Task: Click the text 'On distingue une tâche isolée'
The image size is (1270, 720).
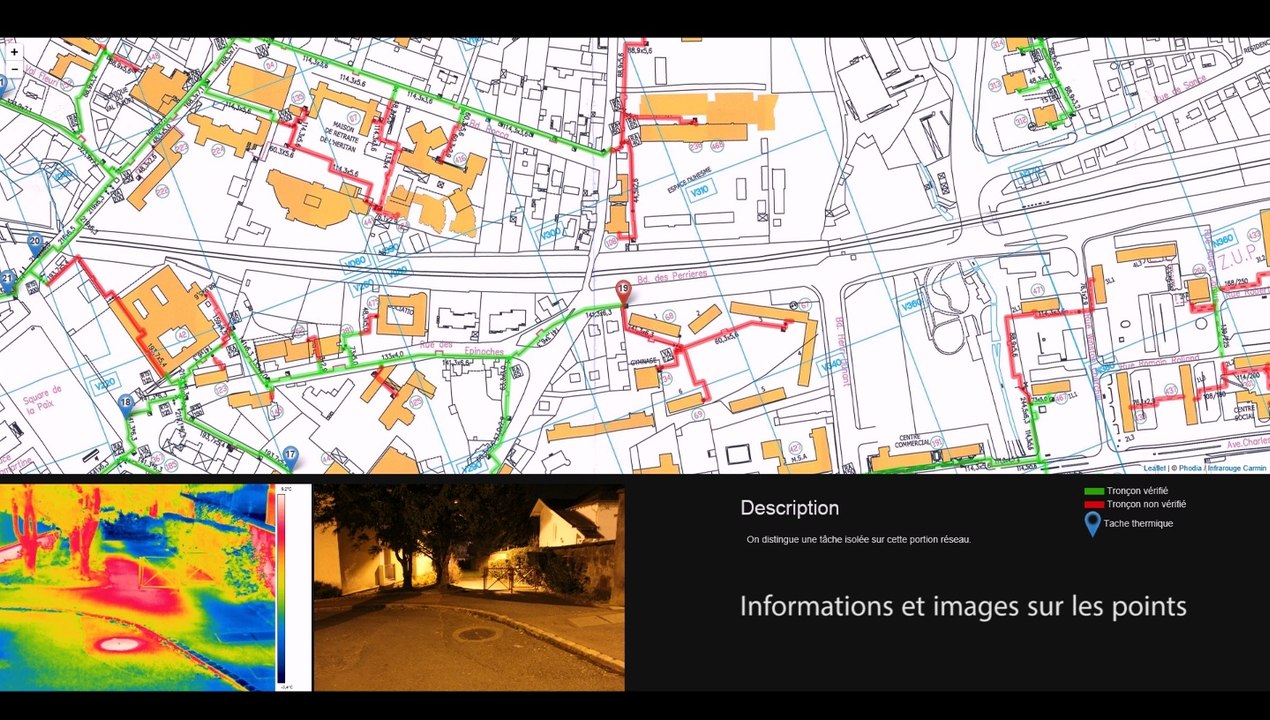Action: point(807,540)
